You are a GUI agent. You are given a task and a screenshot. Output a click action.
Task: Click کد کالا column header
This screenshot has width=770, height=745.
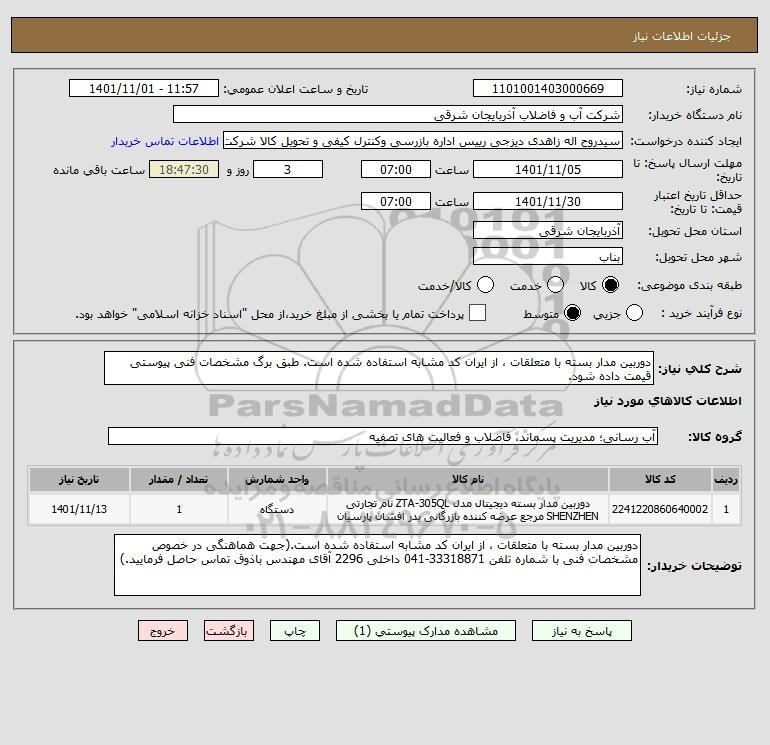660,479
